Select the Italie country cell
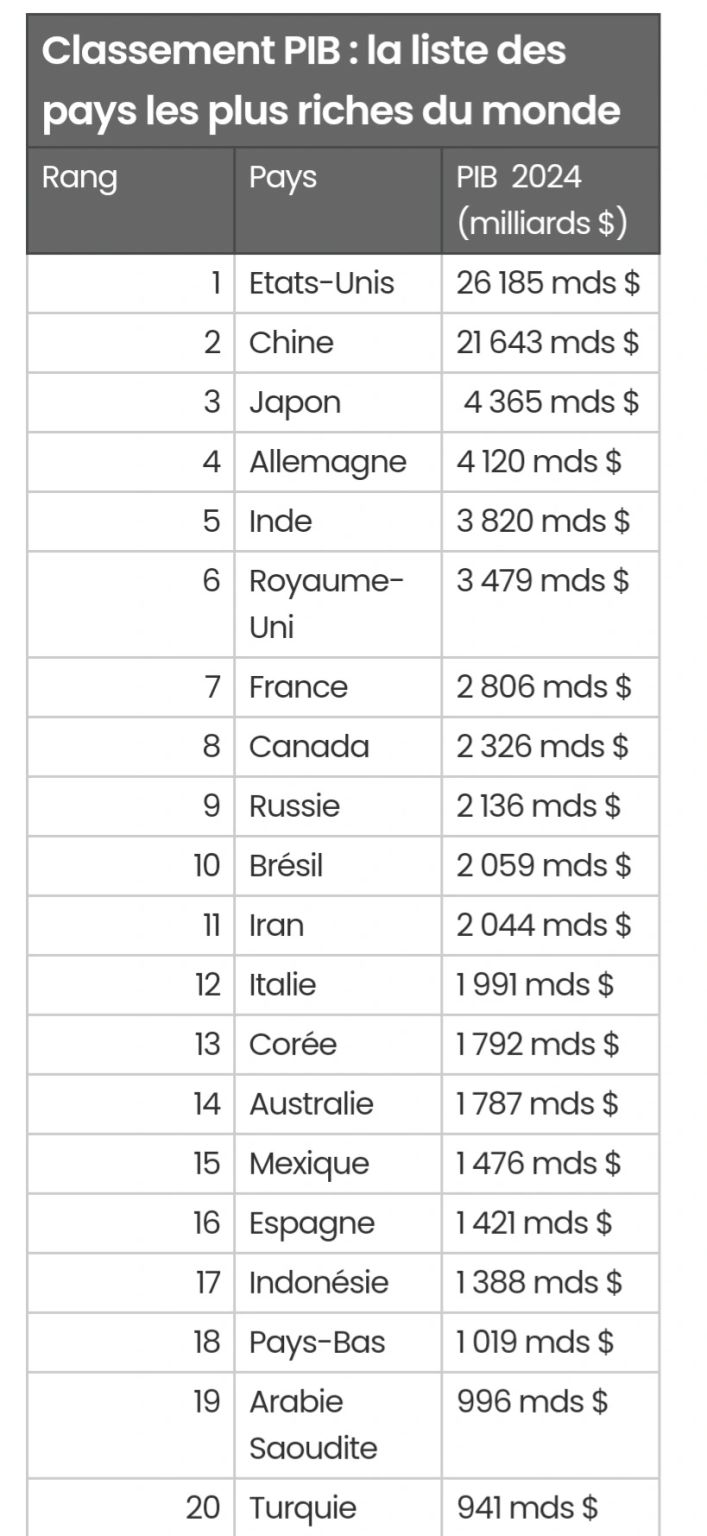This screenshot has width=707, height=1536. click(x=338, y=985)
